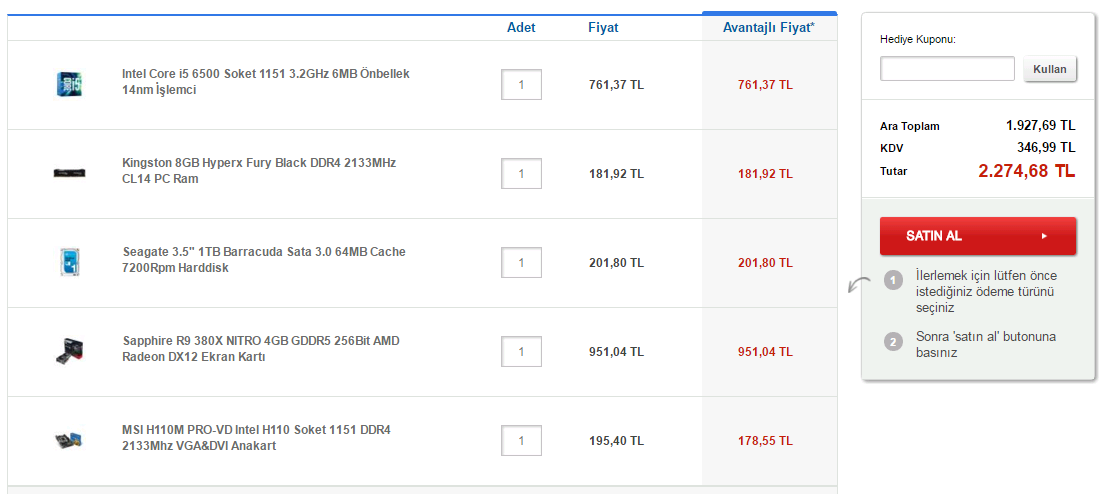Edit quantity field for Kingston Hyperx Fury RAM

coord(521,174)
